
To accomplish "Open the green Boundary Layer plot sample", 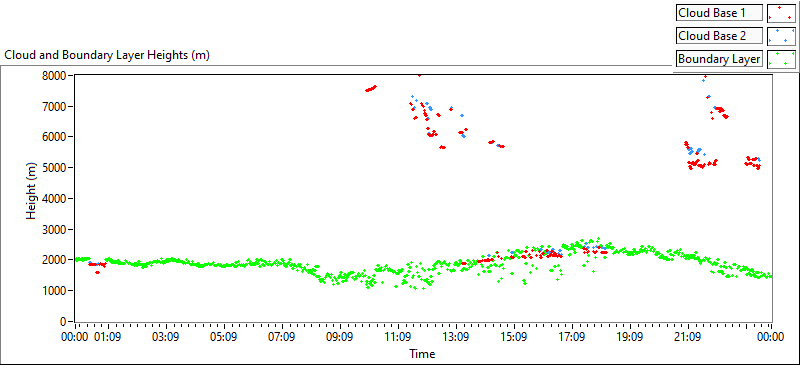I will point(781,59).
